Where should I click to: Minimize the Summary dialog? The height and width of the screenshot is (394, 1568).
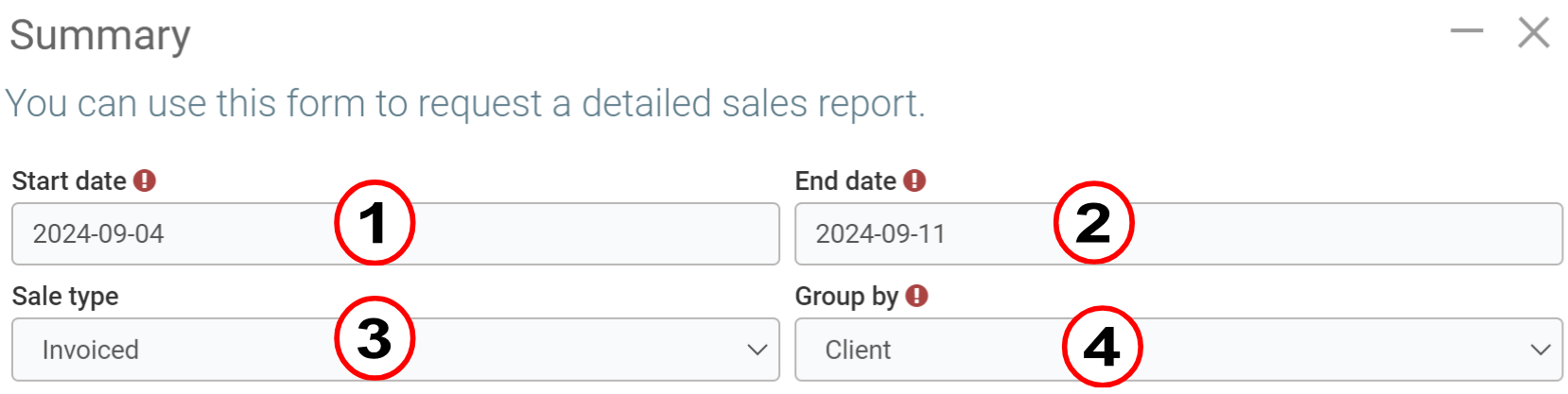click(1467, 32)
